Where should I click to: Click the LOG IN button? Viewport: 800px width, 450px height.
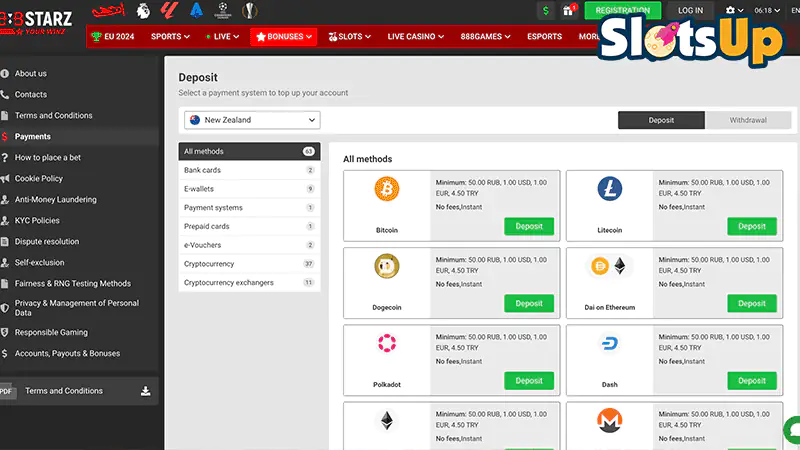tap(690, 10)
